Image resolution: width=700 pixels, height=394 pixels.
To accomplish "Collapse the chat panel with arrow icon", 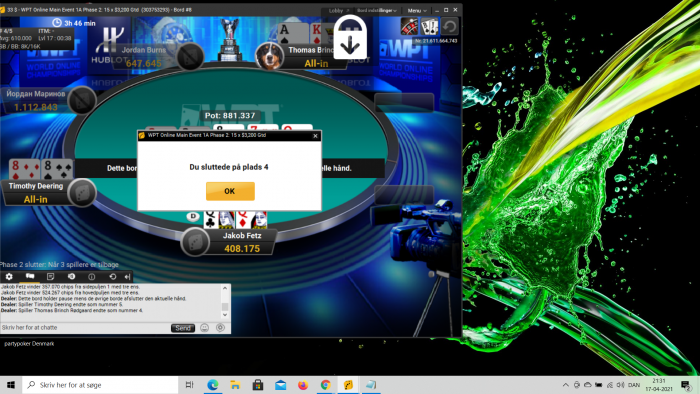I will pyautogui.click(x=128, y=277).
